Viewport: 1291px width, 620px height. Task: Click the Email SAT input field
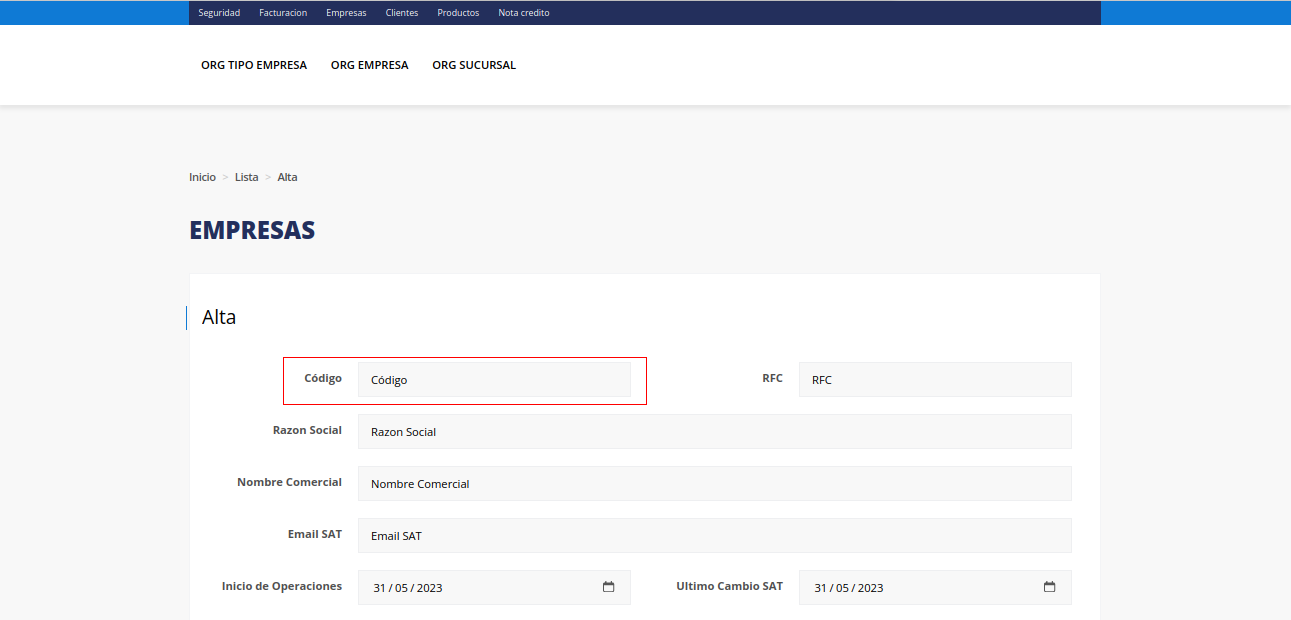pyautogui.click(x=714, y=536)
